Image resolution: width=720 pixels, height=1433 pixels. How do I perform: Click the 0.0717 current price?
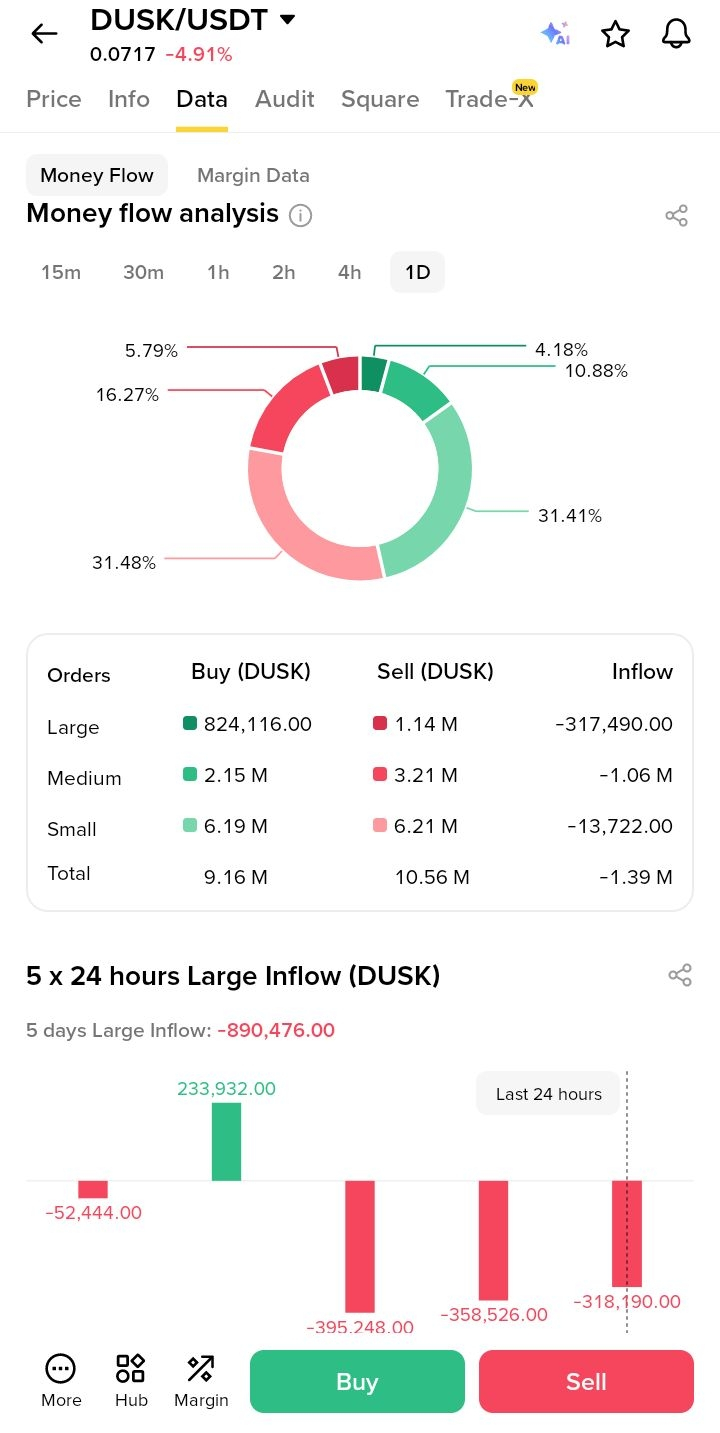coord(123,54)
